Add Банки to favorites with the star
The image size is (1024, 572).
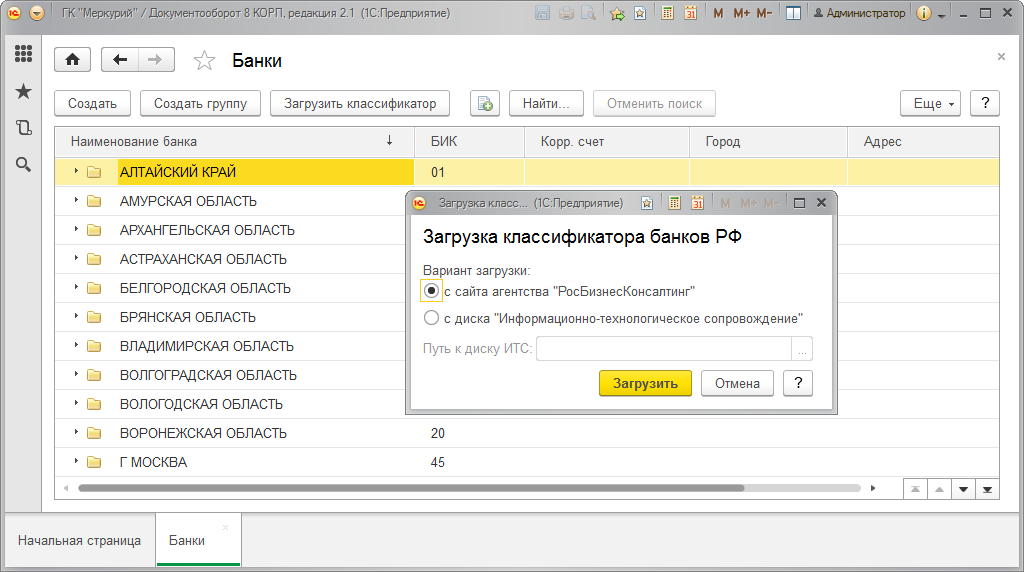click(204, 61)
